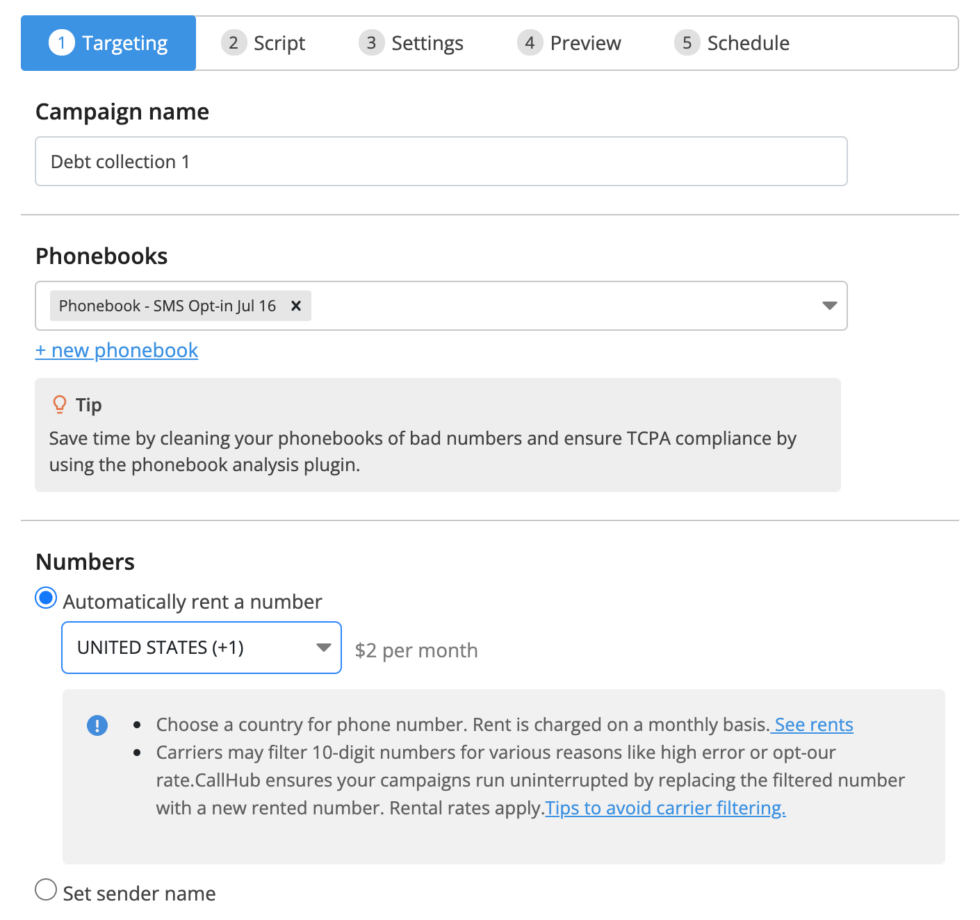The height and width of the screenshot is (920, 980).
Task: Open the UNITED STATES (+1) country dropdown
Action: pyautogui.click(x=201, y=648)
